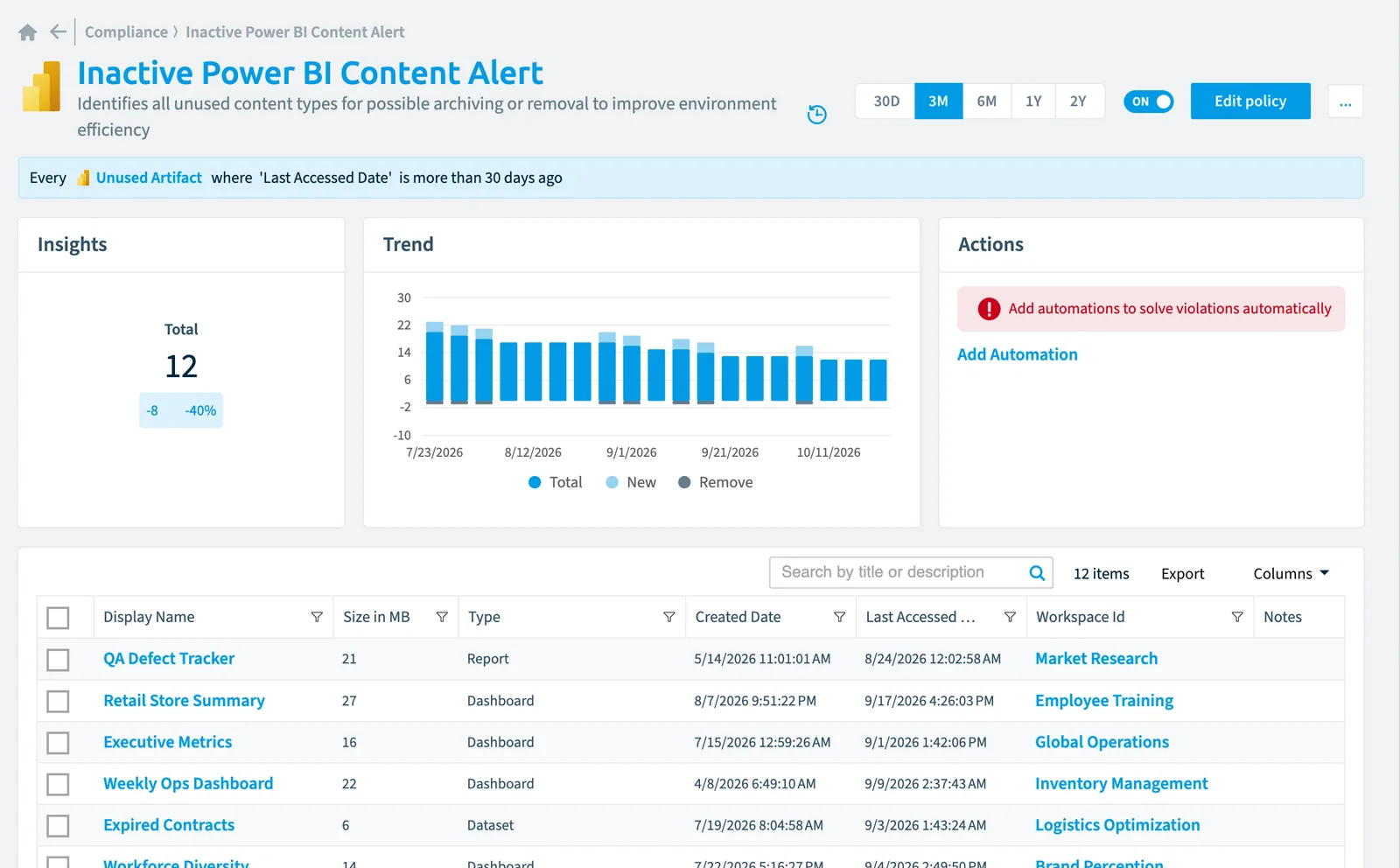The height and width of the screenshot is (868, 1400).
Task: Switch to the 30D time range
Action: (885, 101)
